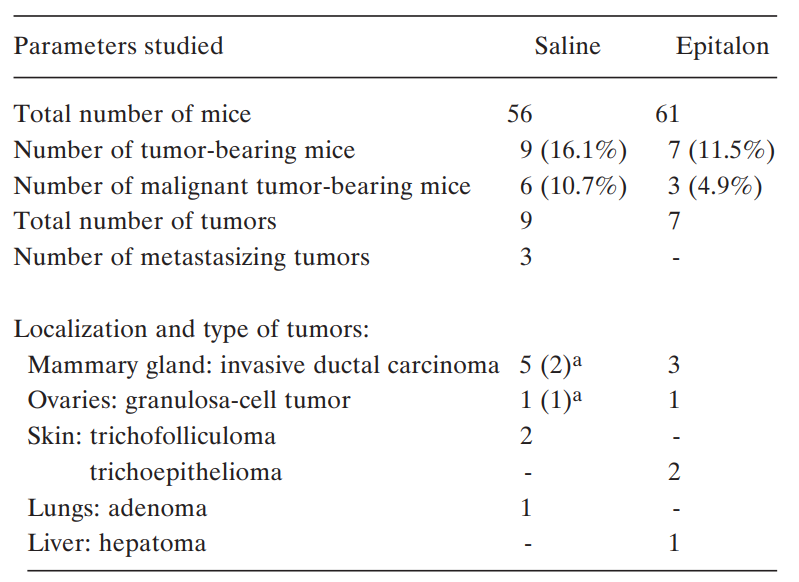Select 'Mammary gland: invasive ductal carcinoma' text
This screenshot has width=799, height=582.
[x=263, y=365]
